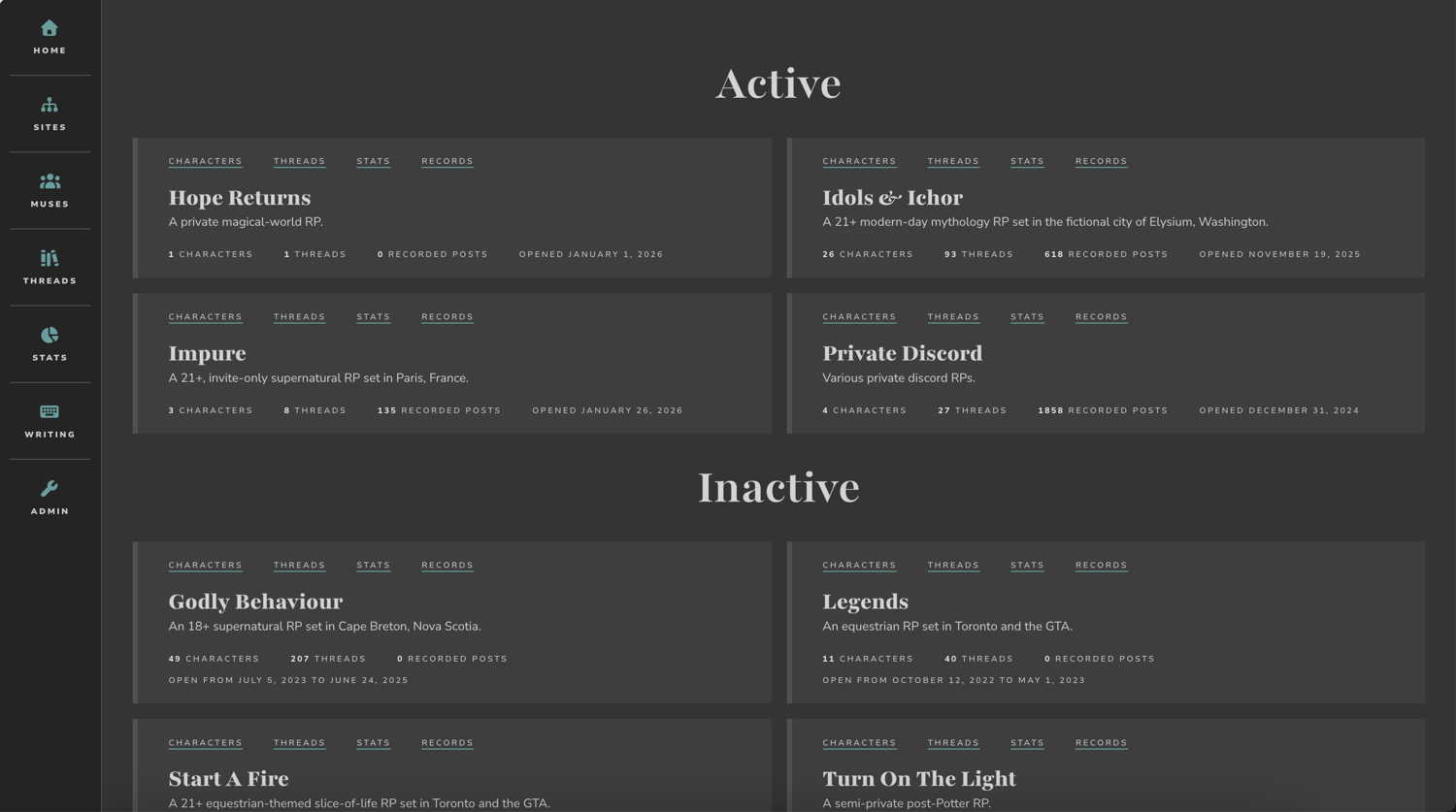Open Stats pie chart icon

point(50,335)
